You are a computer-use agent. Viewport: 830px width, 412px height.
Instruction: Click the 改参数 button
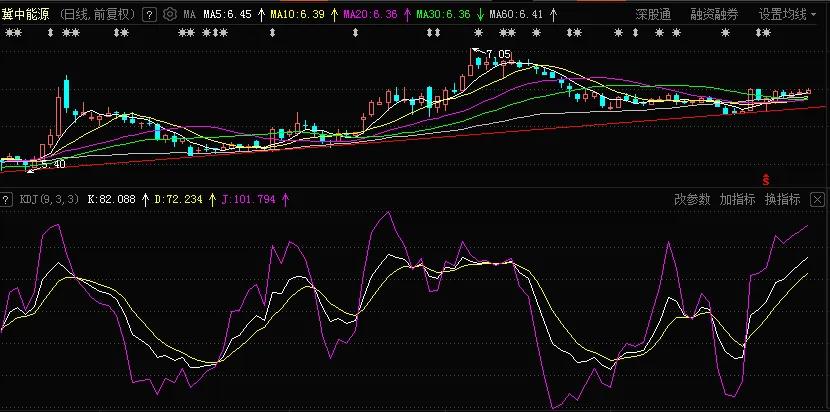692,199
